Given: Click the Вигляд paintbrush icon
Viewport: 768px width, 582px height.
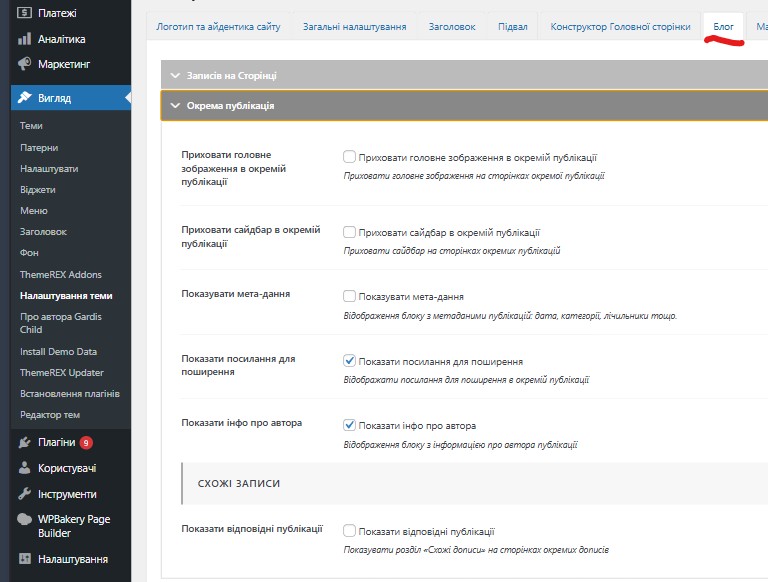Looking at the screenshot, I should pyautogui.click(x=24, y=97).
